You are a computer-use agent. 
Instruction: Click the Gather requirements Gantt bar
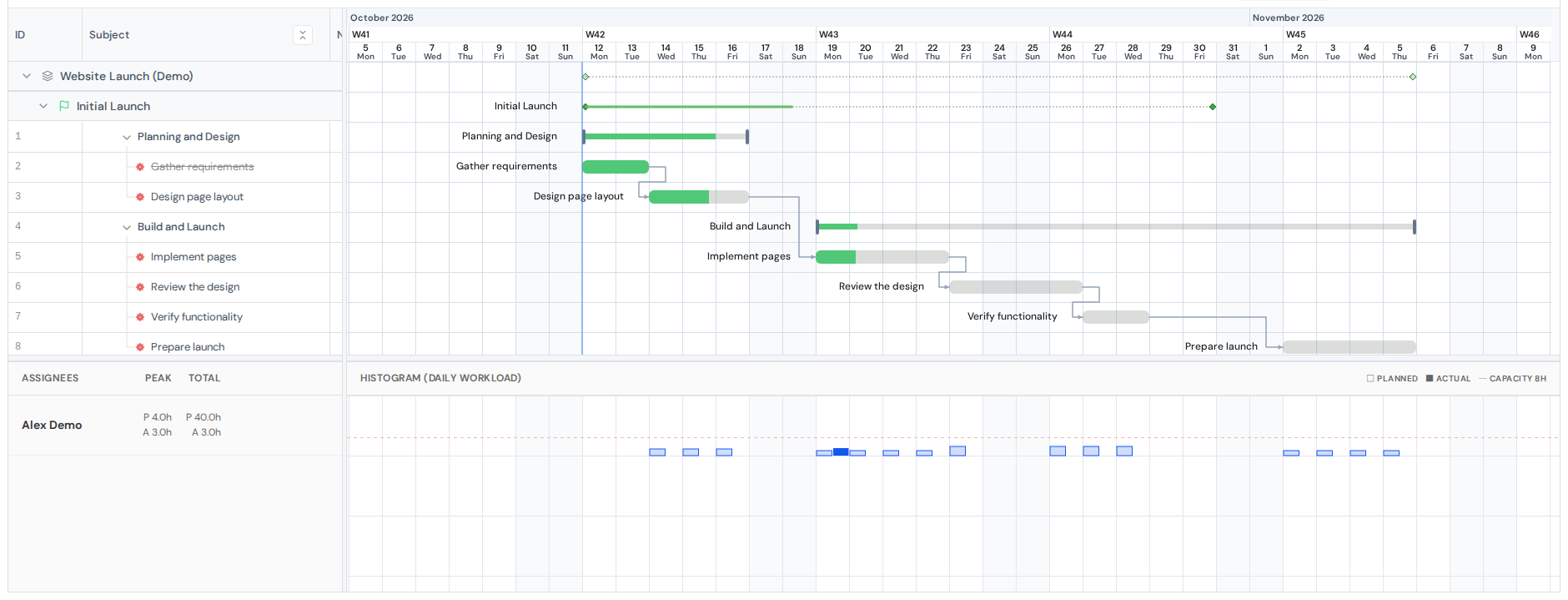[616, 167]
